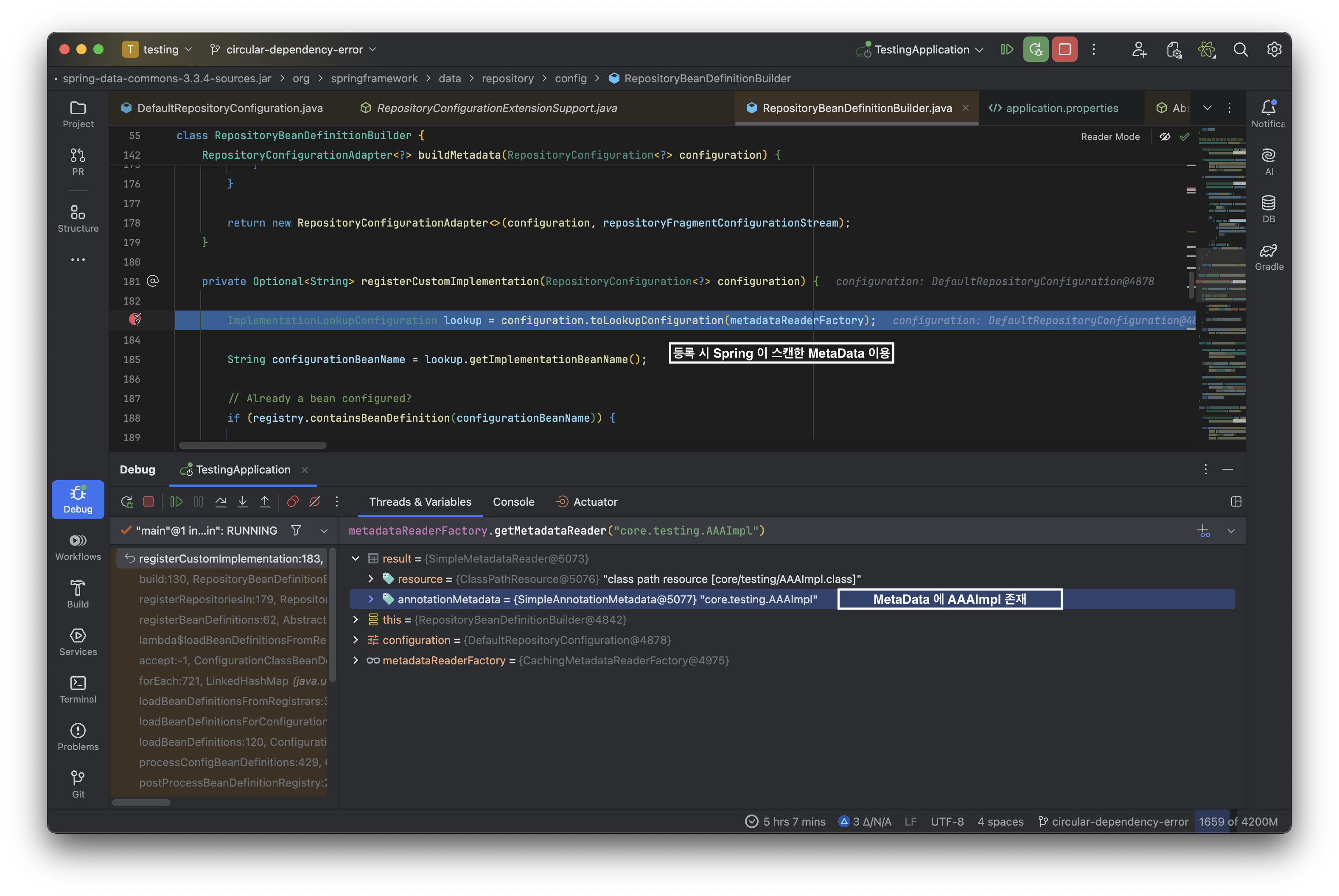
Task: Click the Step Into debug icon
Action: click(242, 502)
